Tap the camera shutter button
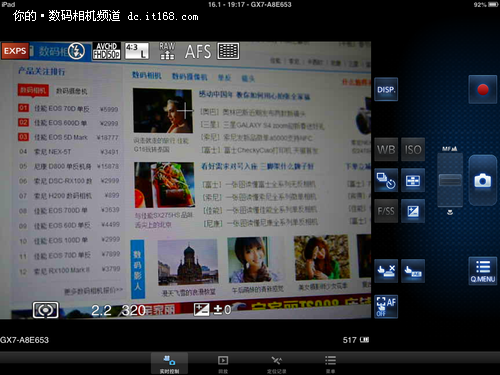 [x=482, y=180]
